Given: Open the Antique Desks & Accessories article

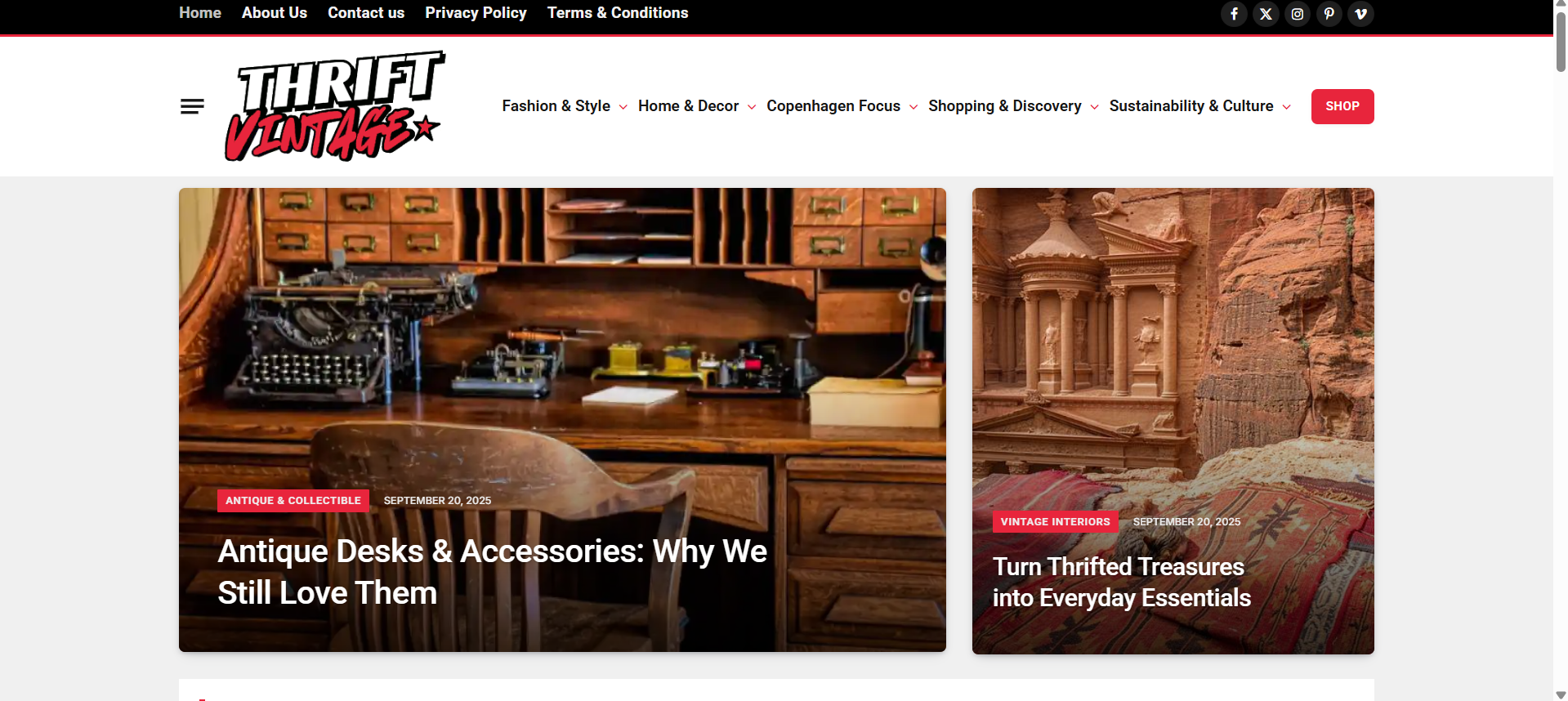Looking at the screenshot, I should 492,572.
